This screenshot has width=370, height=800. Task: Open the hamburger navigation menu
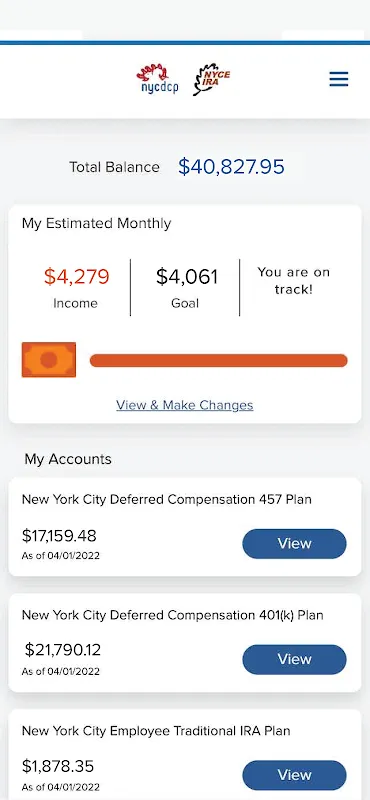point(338,79)
